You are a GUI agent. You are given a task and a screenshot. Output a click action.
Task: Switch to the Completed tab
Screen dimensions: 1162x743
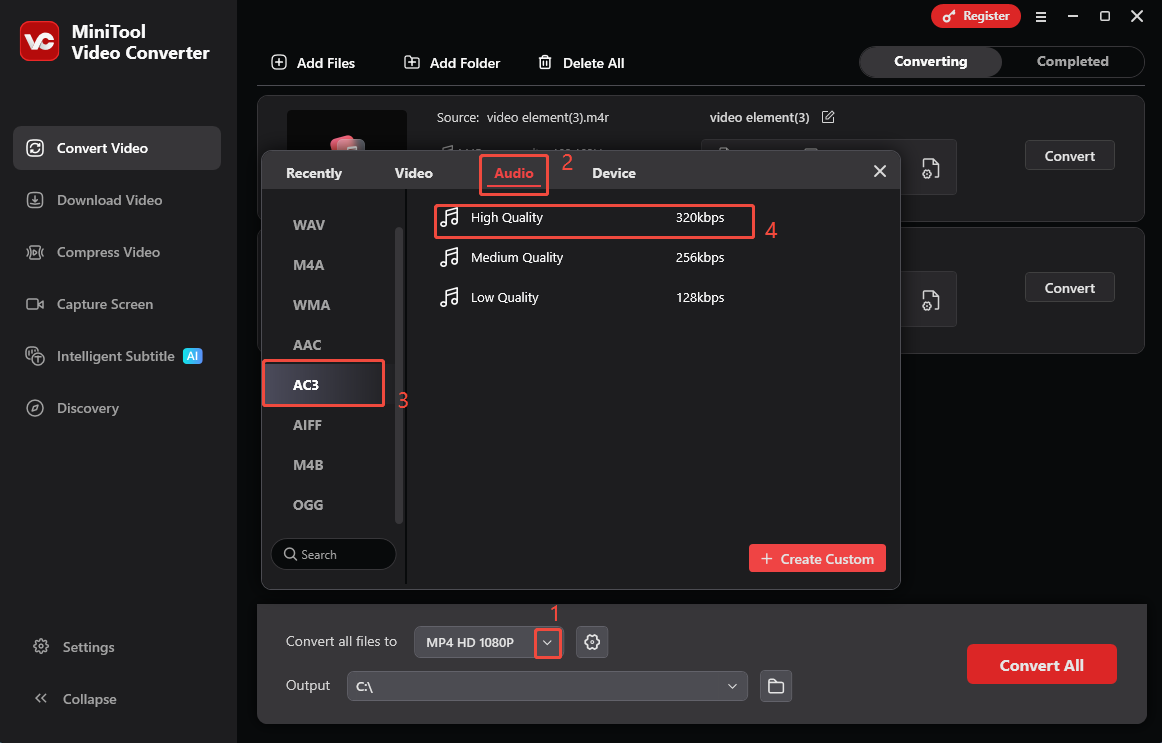click(x=1071, y=61)
